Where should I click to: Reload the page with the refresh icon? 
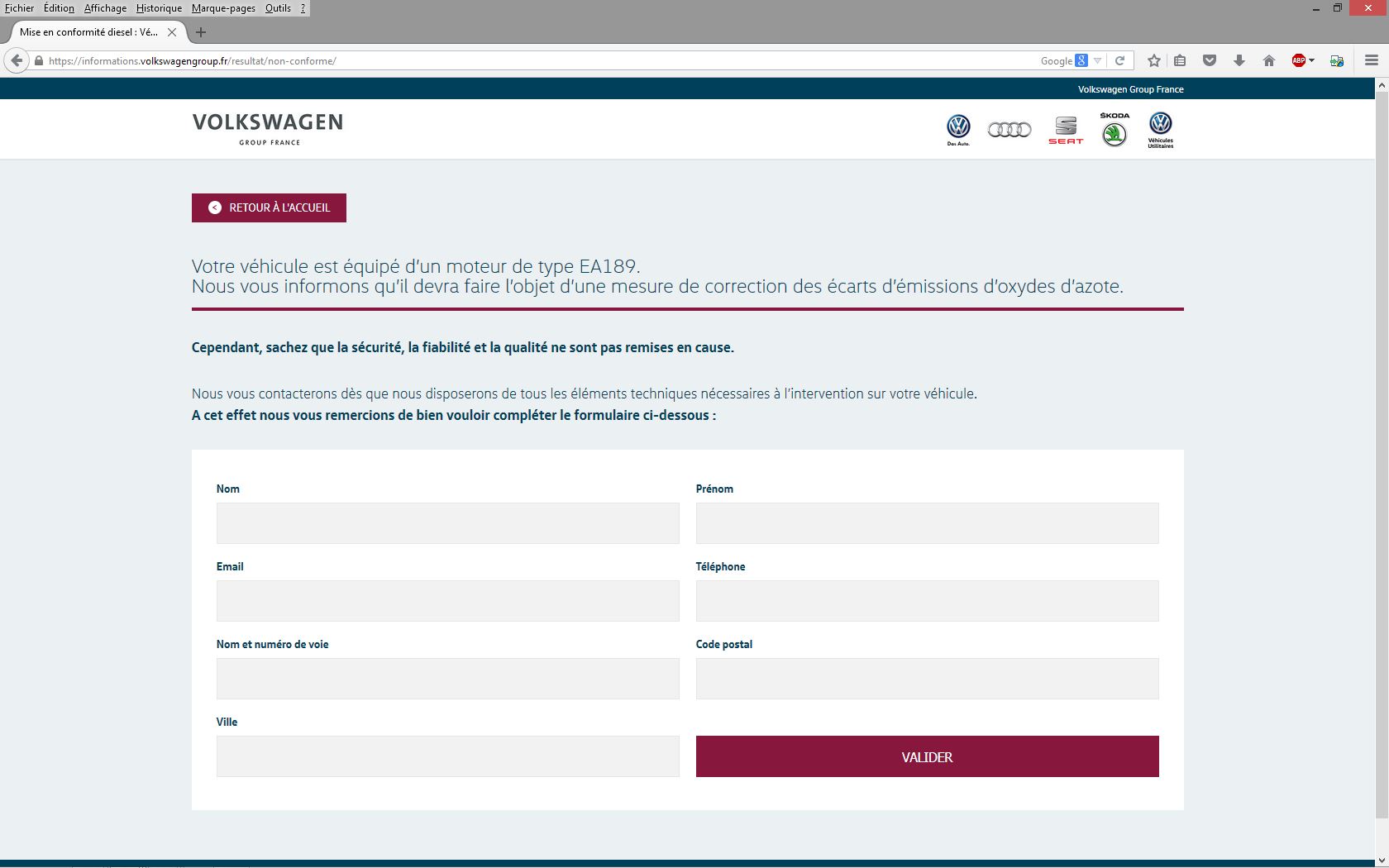pos(1119,60)
